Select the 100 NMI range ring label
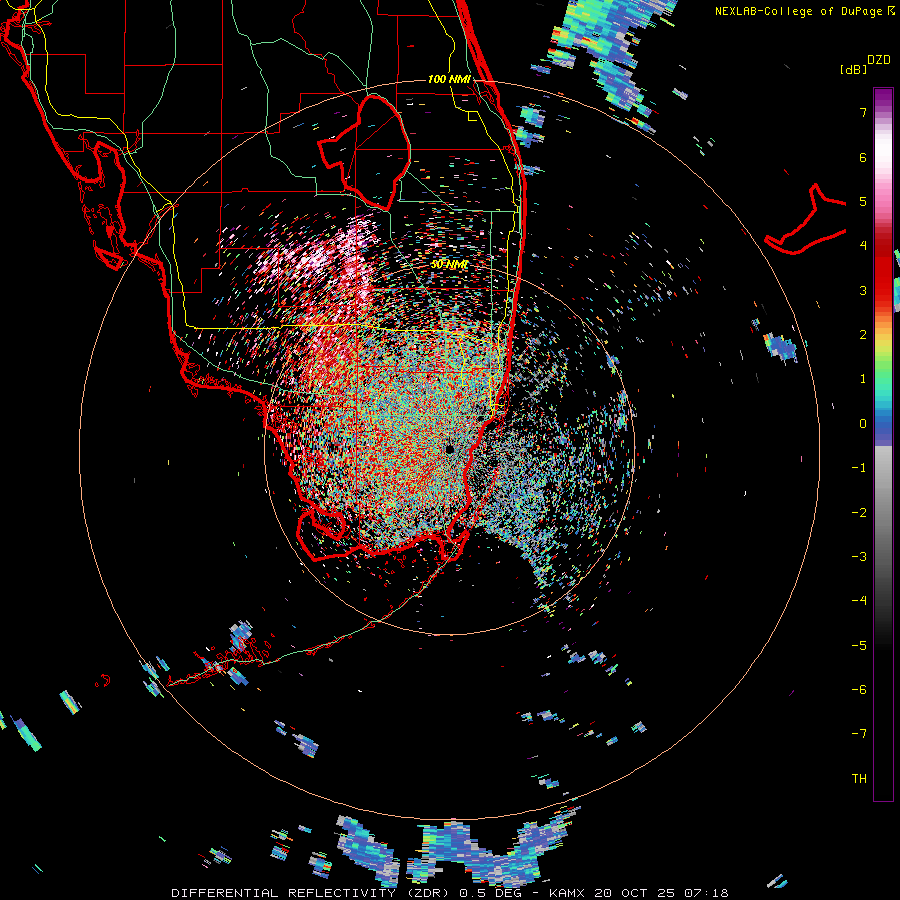This screenshot has width=900, height=900. (449, 79)
